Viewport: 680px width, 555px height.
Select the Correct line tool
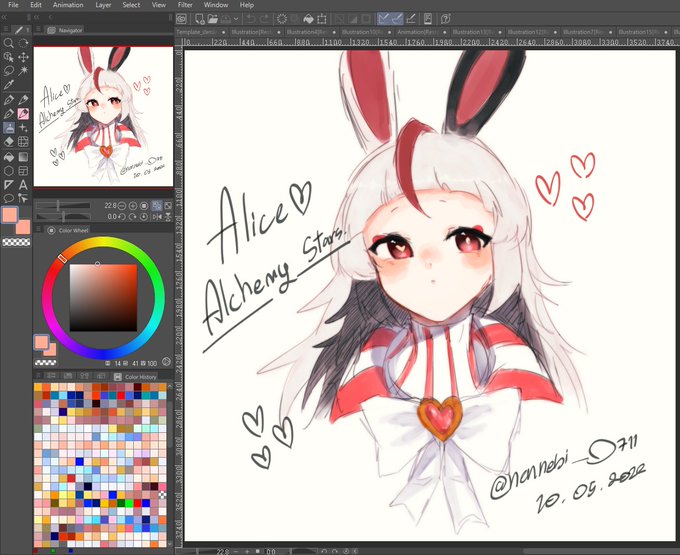23,199
